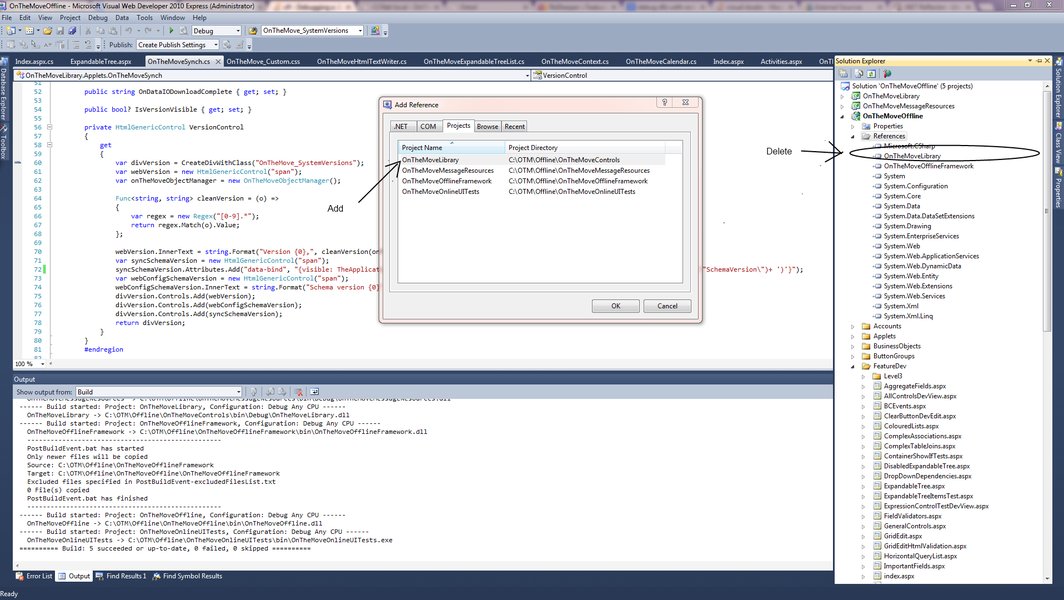Open the OnTheMove_SystemVersions find dropdown
The width and height of the screenshot is (1064, 600).
360,31
